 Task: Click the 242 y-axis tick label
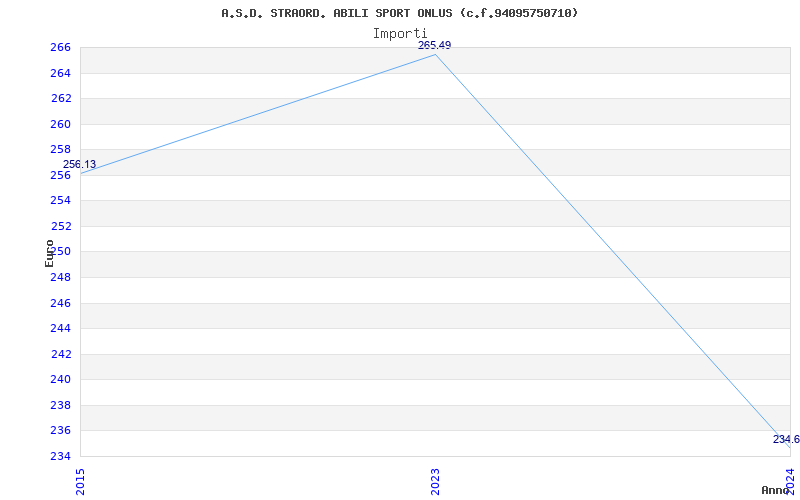click(x=60, y=355)
